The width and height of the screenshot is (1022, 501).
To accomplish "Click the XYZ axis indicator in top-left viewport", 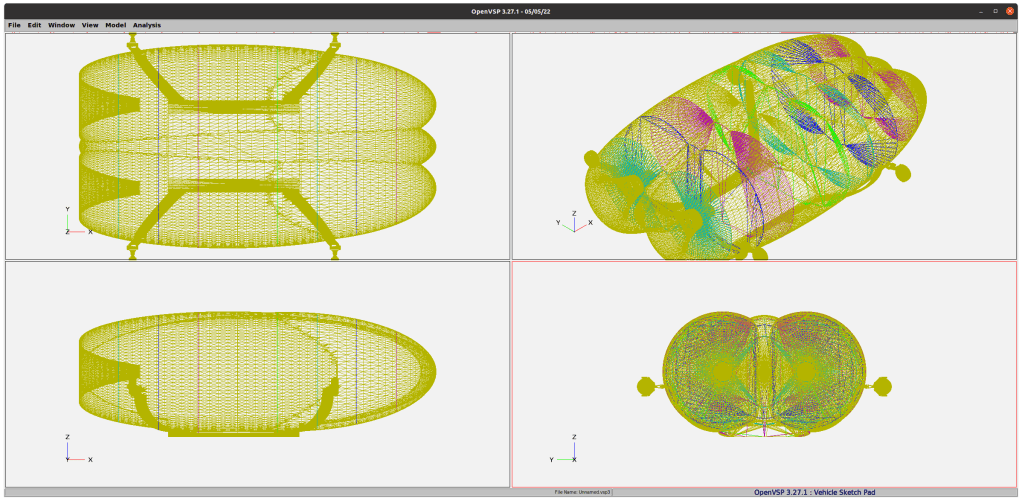I will coord(76,223).
